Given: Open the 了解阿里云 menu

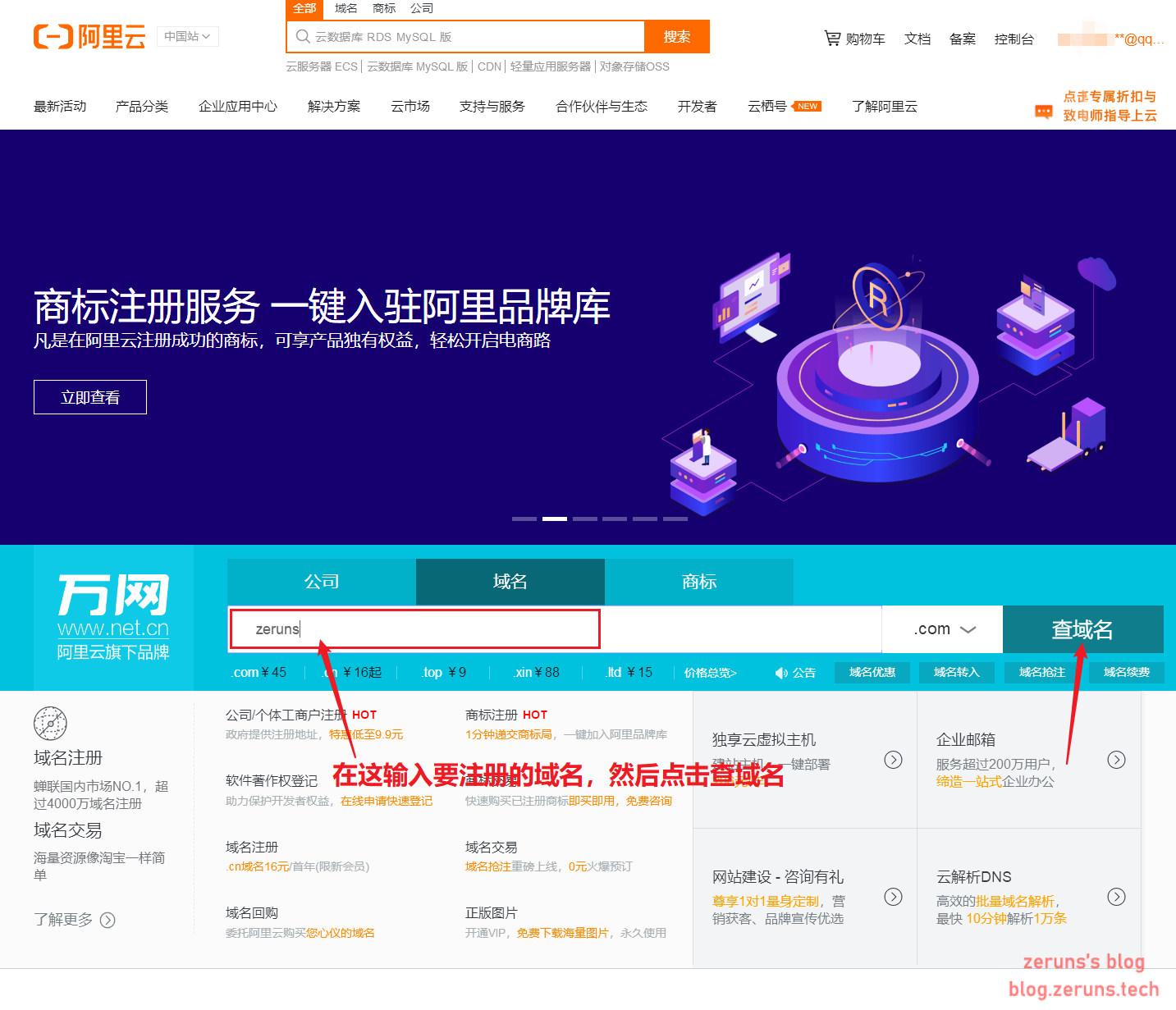Looking at the screenshot, I should [x=885, y=106].
